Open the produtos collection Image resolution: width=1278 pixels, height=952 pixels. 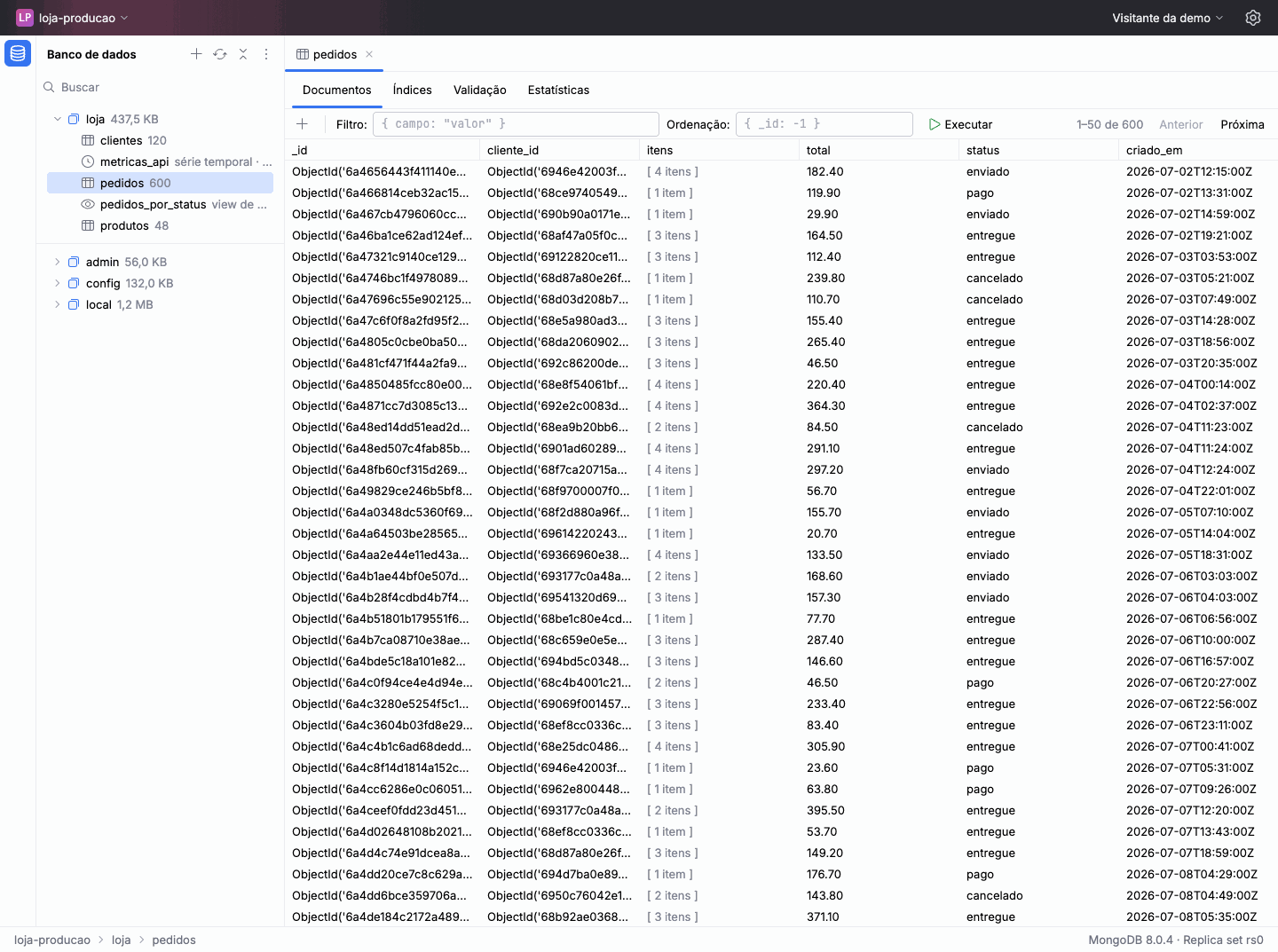[x=160, y=225]
